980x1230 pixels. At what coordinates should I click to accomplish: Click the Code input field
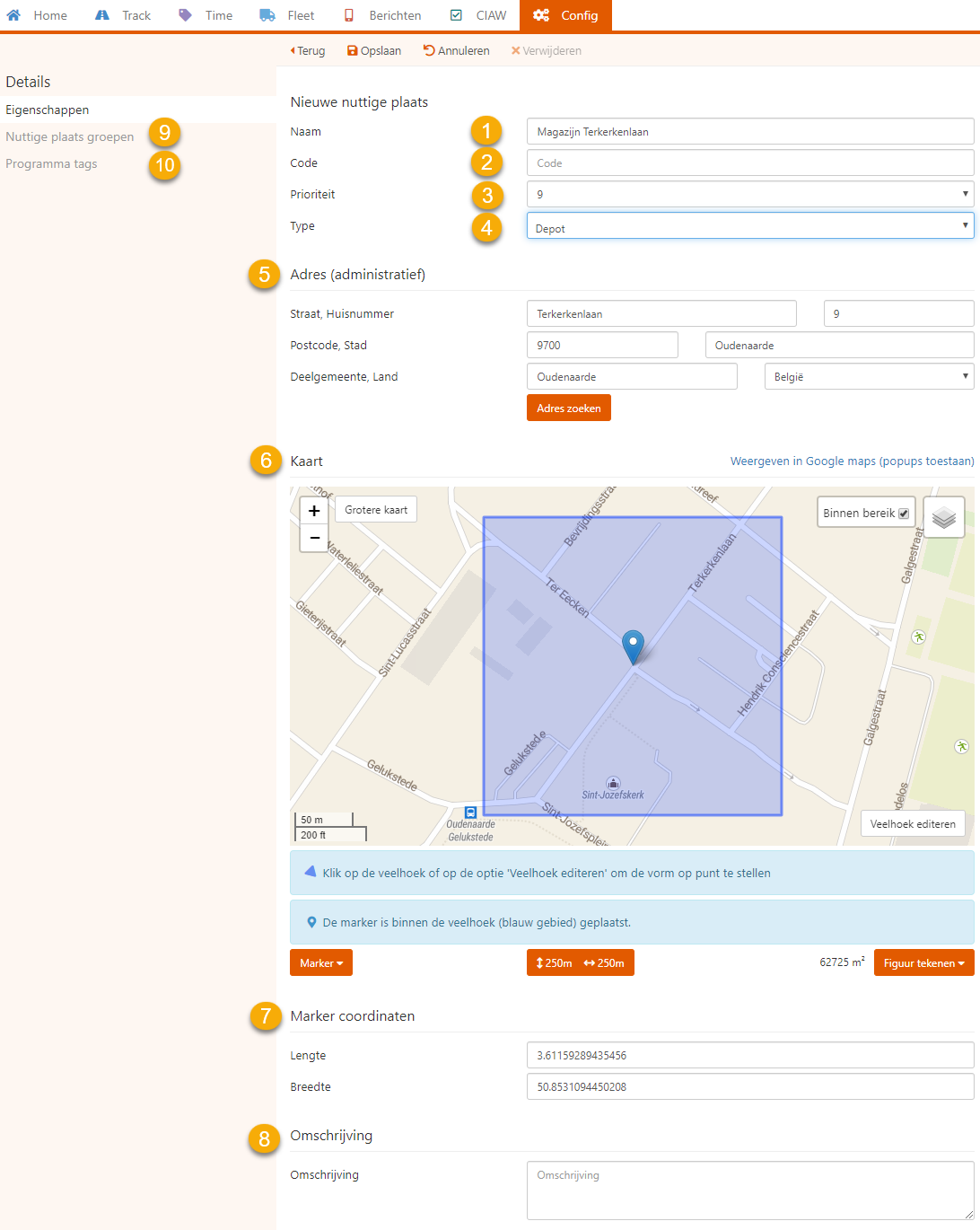(749, 163)
